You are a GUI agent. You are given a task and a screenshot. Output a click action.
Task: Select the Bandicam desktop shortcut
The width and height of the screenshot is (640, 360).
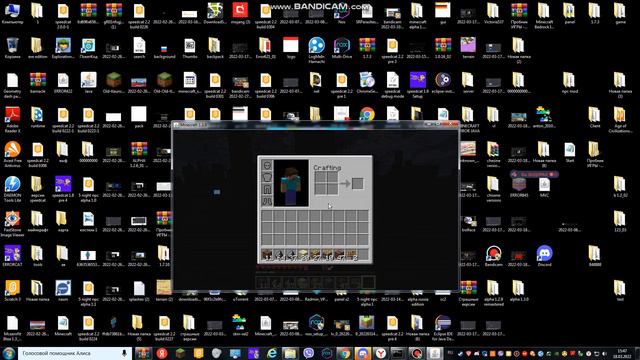click(x=493, y=256)
